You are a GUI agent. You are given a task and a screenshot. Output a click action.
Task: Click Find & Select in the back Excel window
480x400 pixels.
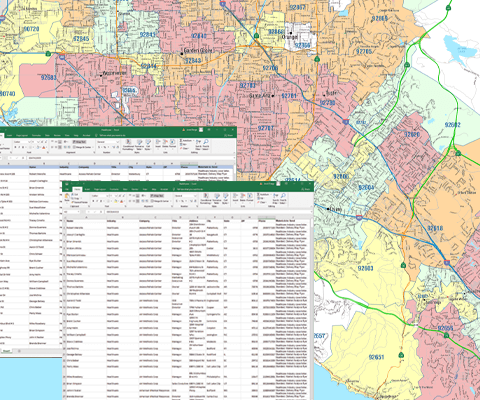[x=206, y=145]
